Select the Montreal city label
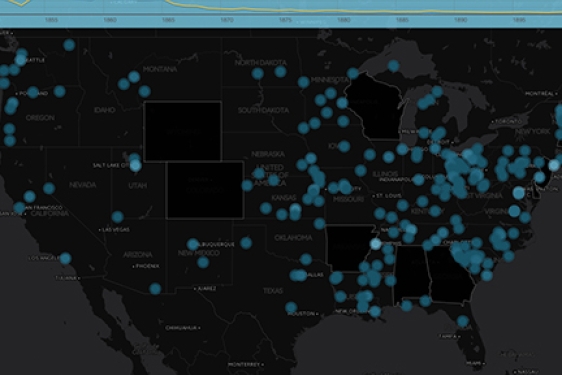This screenshot has height=375, width=562. pyautogui.click(x=541, y=94)
